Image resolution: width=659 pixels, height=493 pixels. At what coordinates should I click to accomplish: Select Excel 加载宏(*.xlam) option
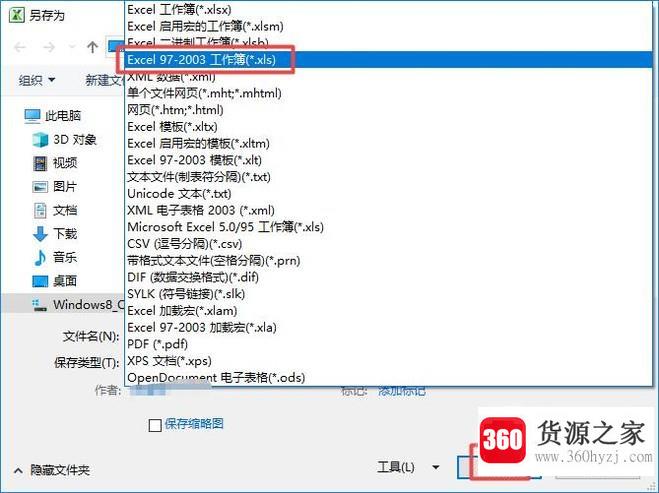pos(388,311)
